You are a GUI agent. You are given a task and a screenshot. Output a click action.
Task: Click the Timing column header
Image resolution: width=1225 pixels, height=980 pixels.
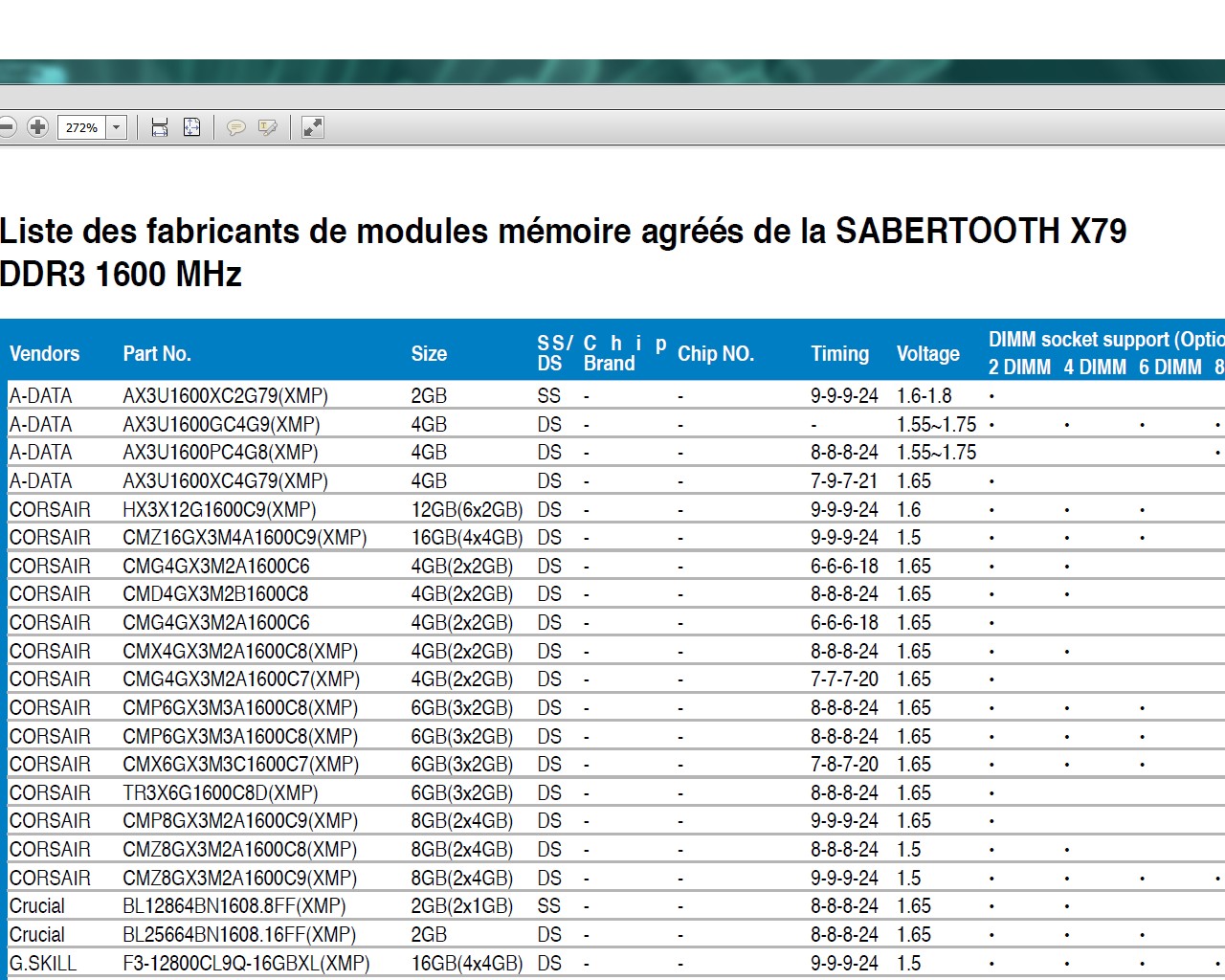(840, 353)
